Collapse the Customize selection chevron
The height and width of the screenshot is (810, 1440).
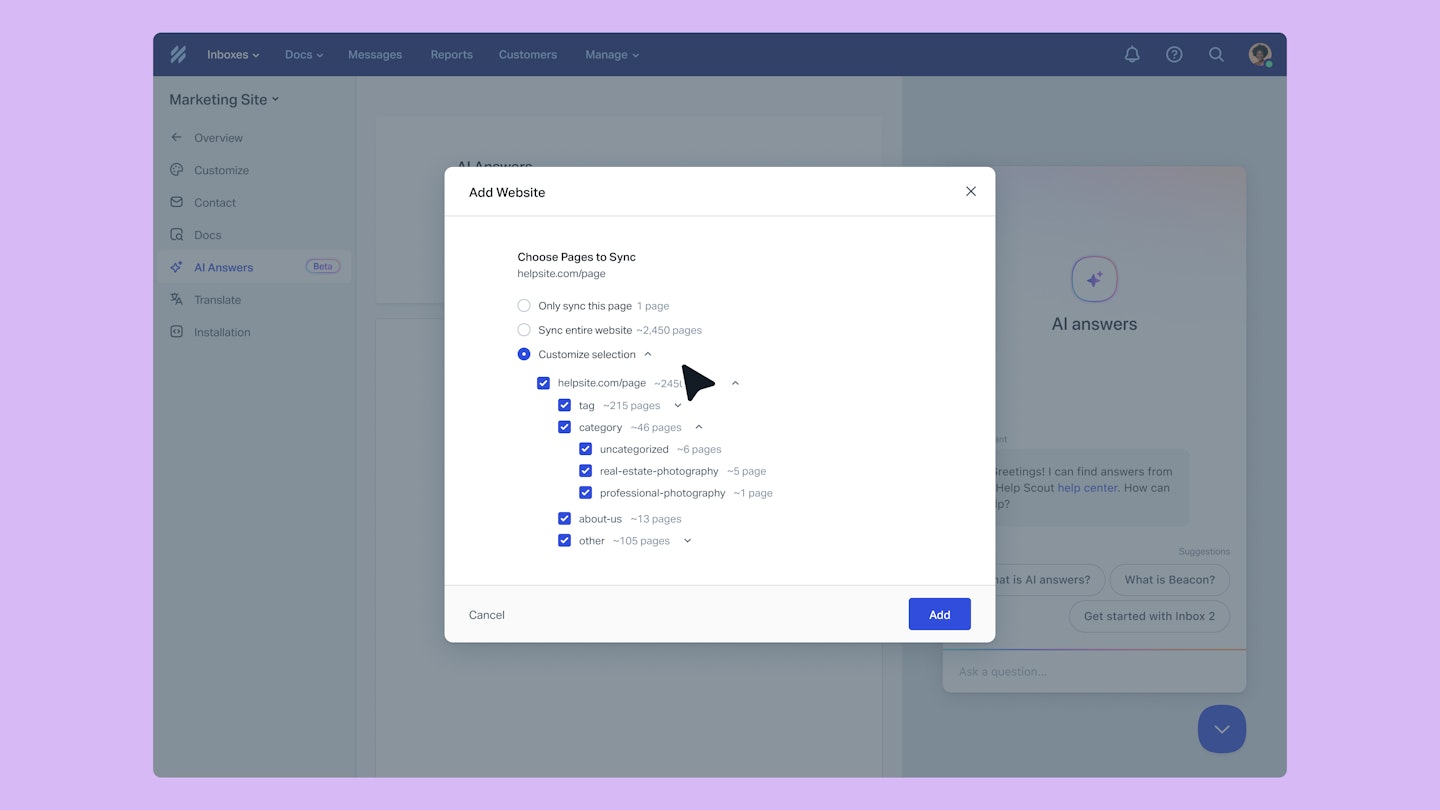click(x=648, y=354)
